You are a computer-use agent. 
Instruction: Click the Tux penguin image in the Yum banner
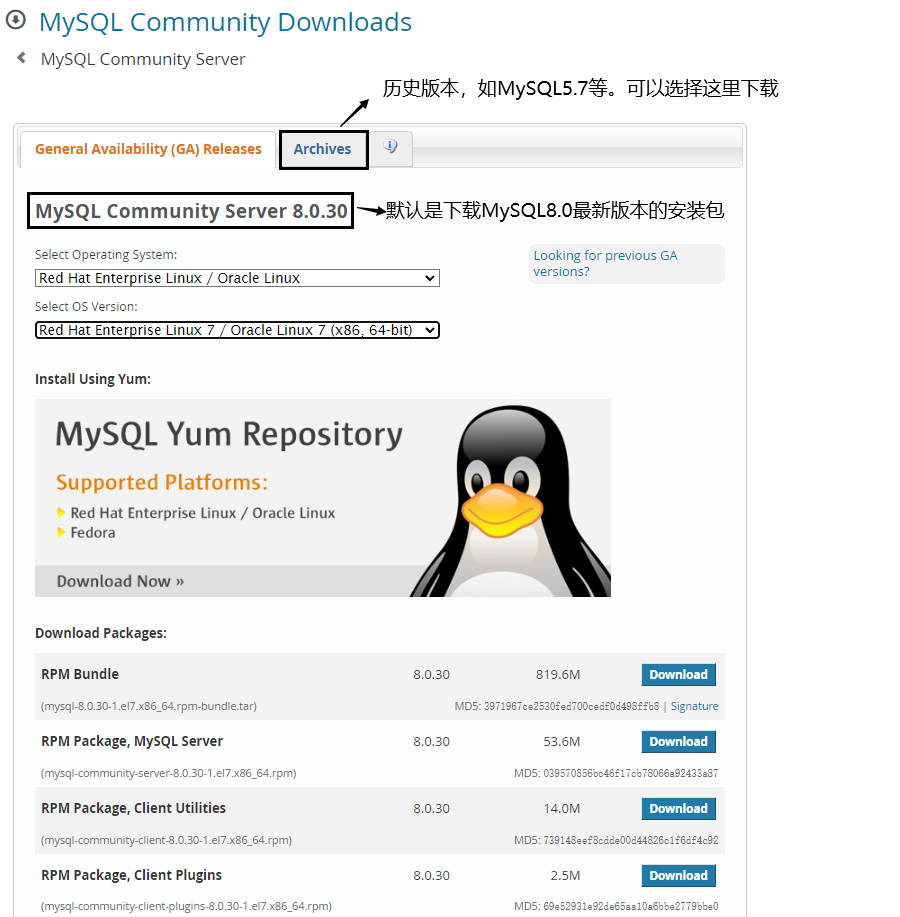coord(510,501)
